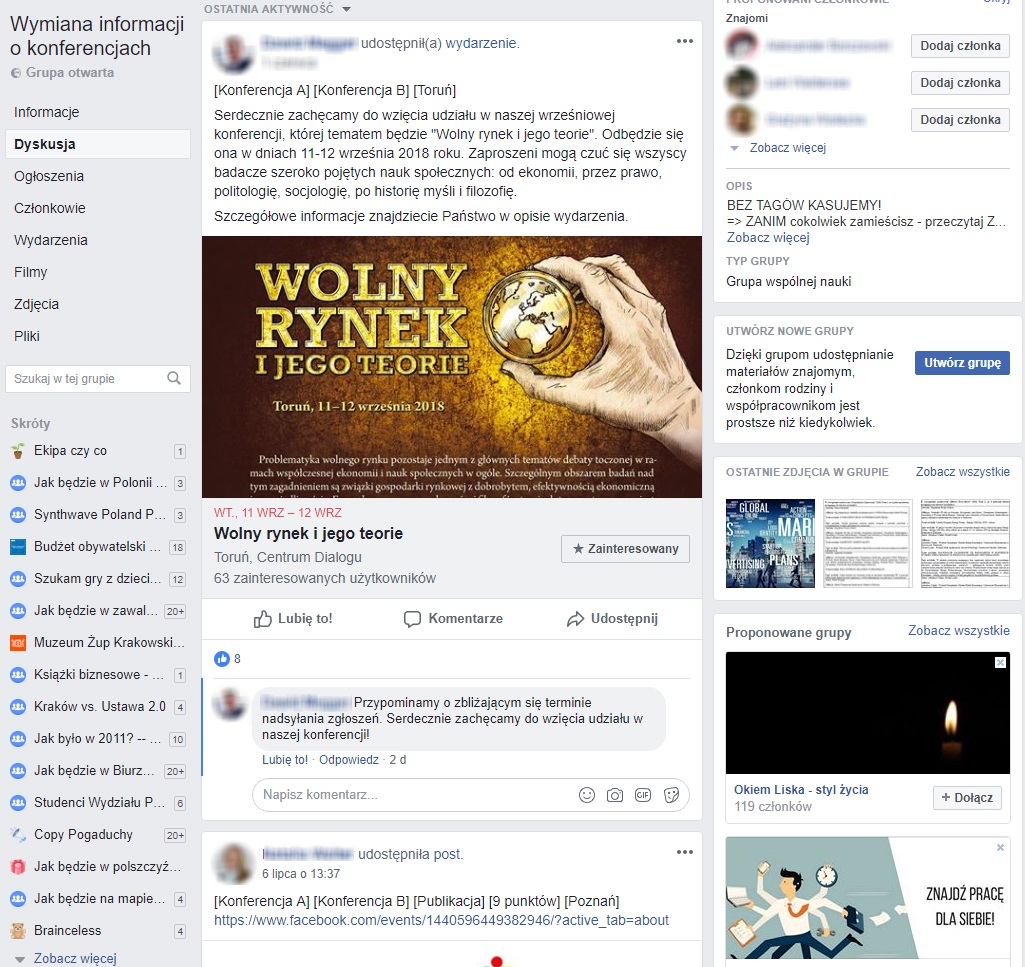Viewport: 1025px width, 967px height.
Task: Click the Napisz komentarz input field
Action: pos(410,795)
